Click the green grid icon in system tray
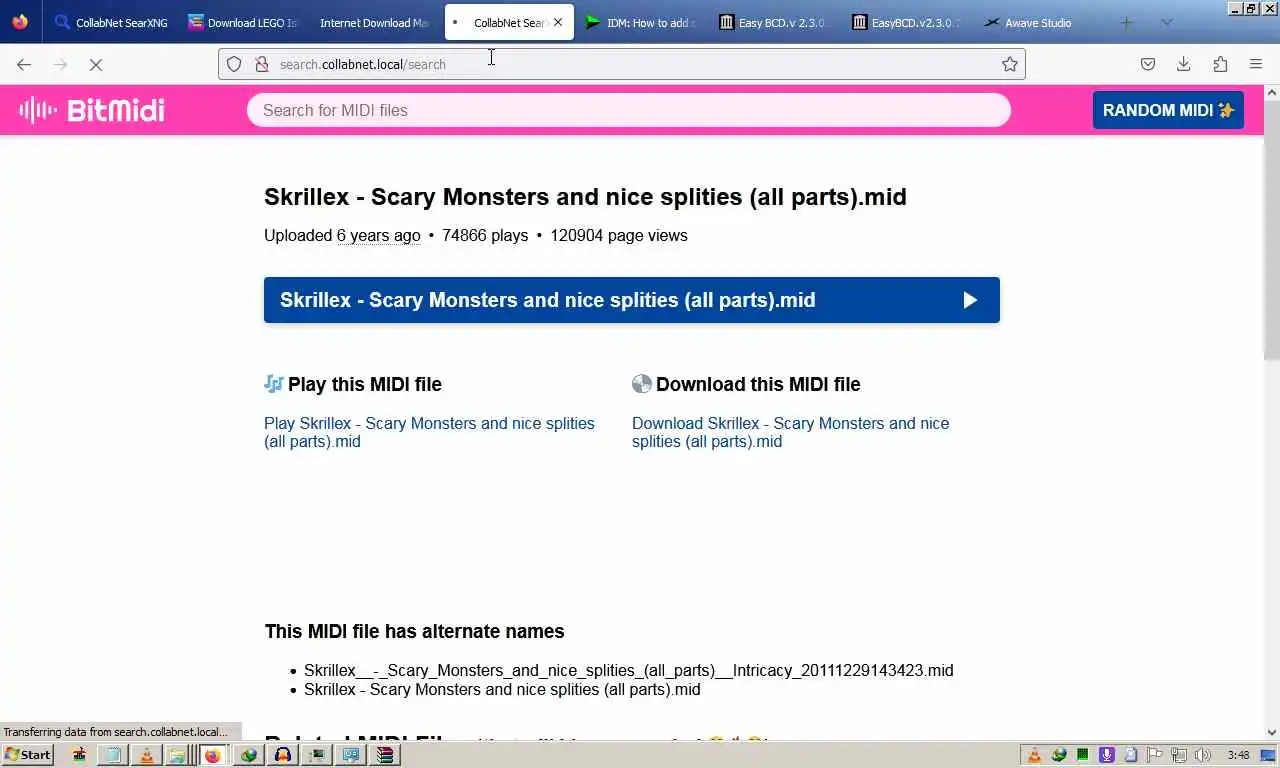The width and height of the screenshot is (1280, 768). [1083, 755]
